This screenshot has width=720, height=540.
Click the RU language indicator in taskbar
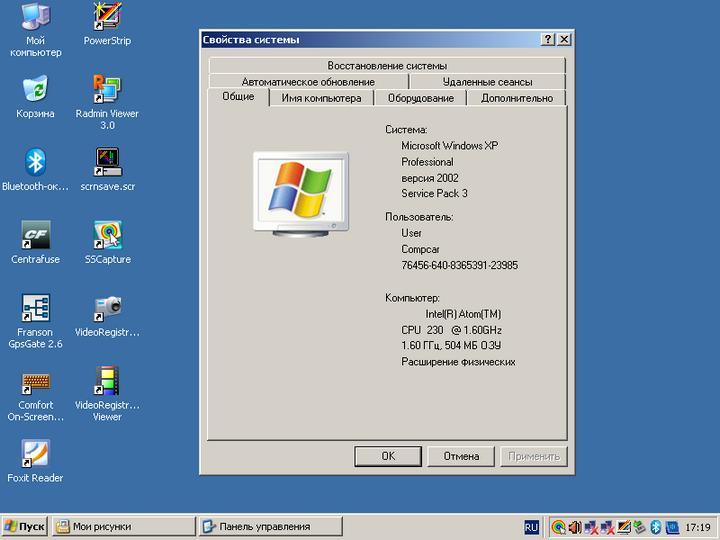531,527
